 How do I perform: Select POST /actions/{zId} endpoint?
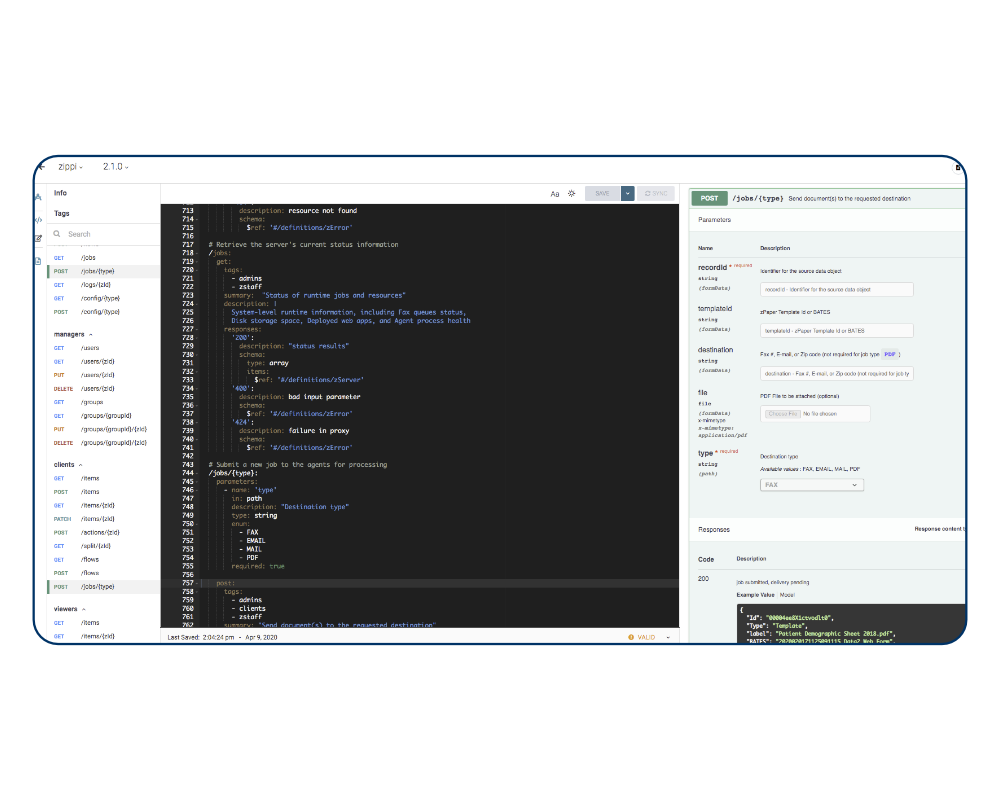(x=104, y=533)
